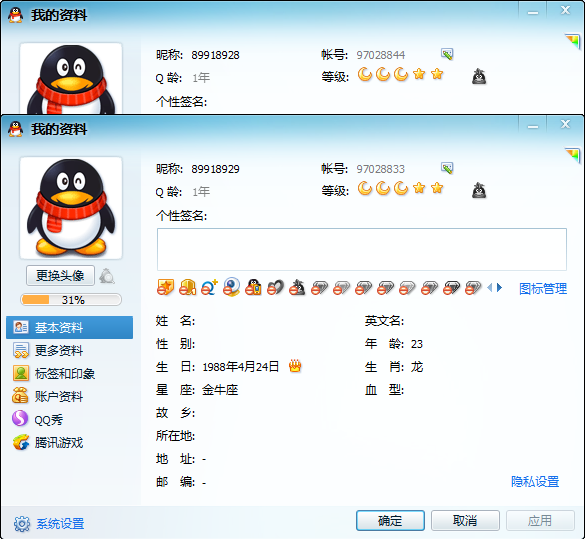Click the grey penguin icon beside level in back window
The width and height of the screenshot is (585, 539).
click(x=479, y=76)
